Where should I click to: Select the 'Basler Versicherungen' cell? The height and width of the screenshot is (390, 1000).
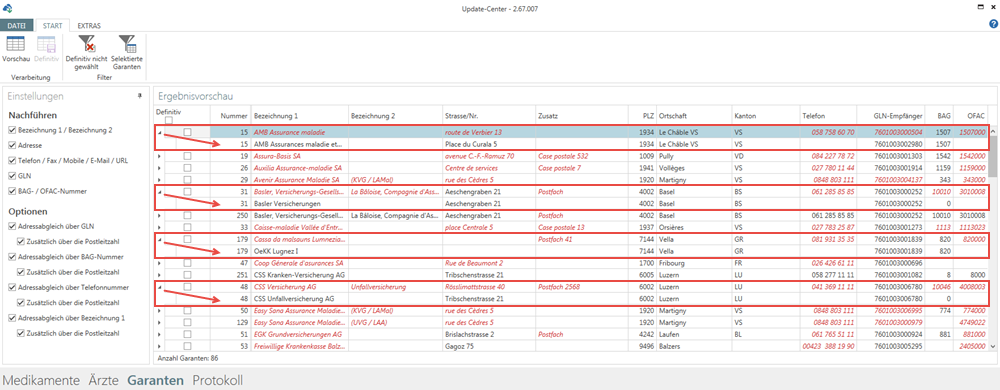click(x=300, y=203)
